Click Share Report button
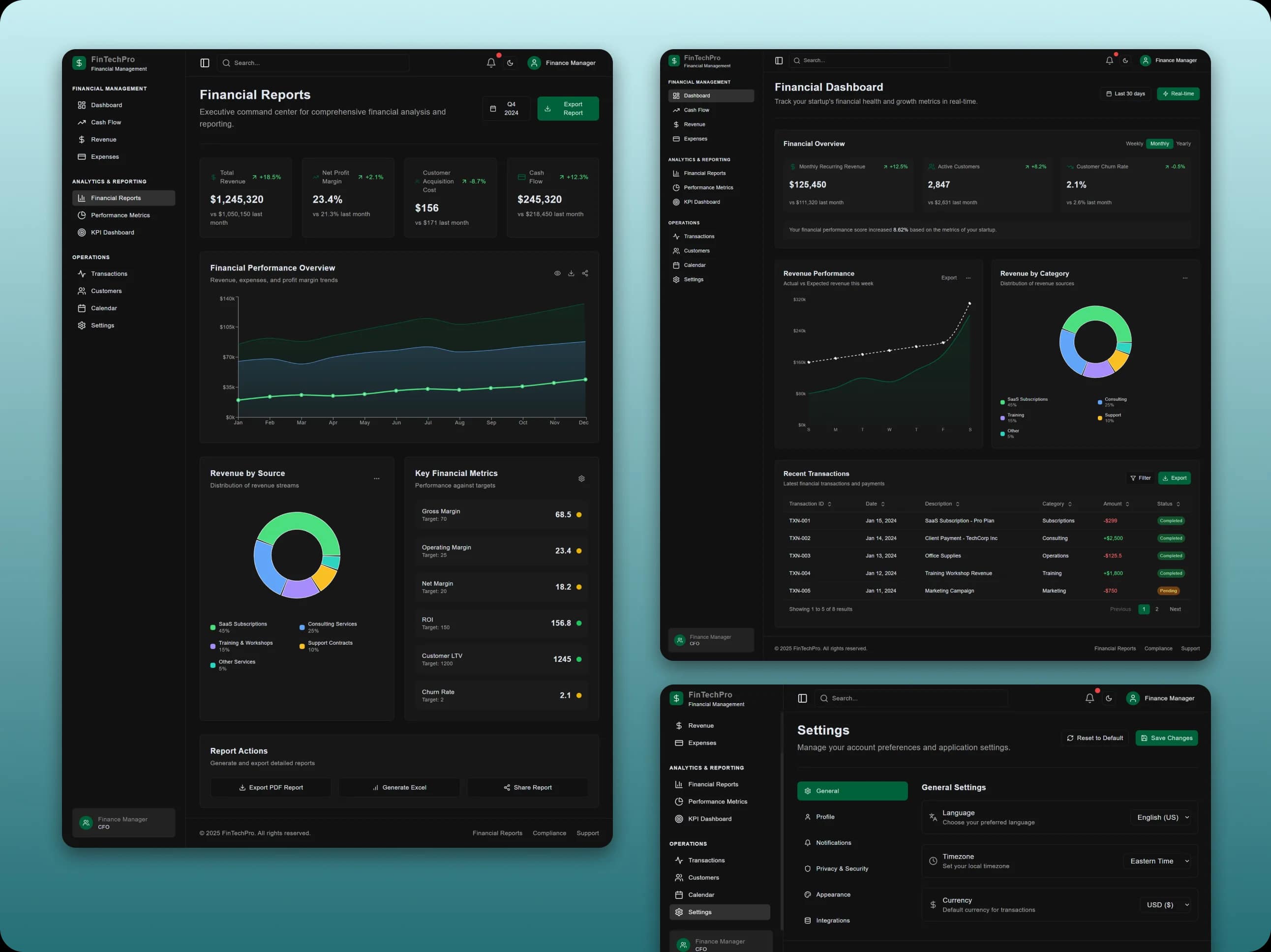This screenshot has height=952, width=1271. point(527,788)
